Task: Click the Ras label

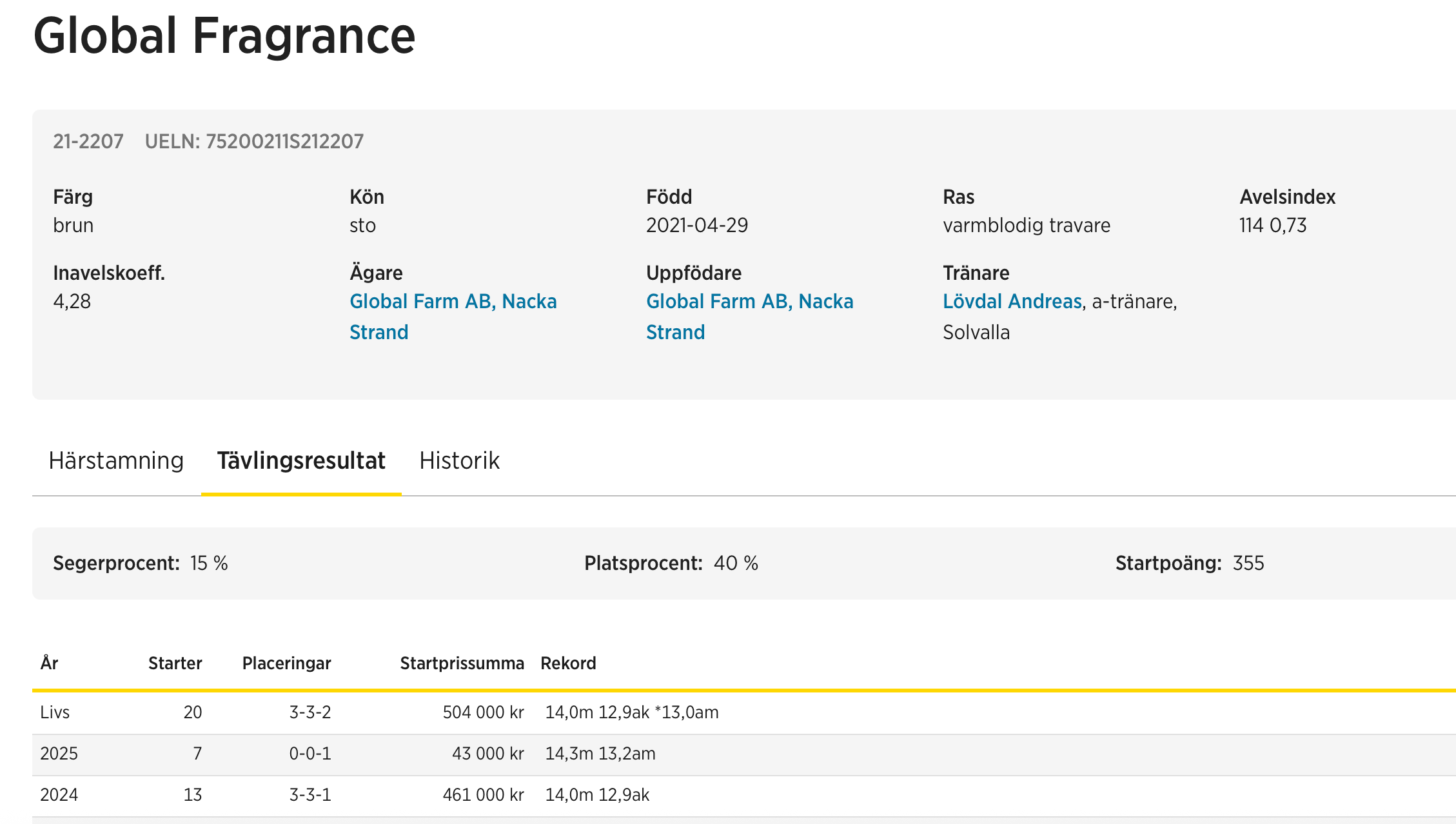Action: click(958, 197)
